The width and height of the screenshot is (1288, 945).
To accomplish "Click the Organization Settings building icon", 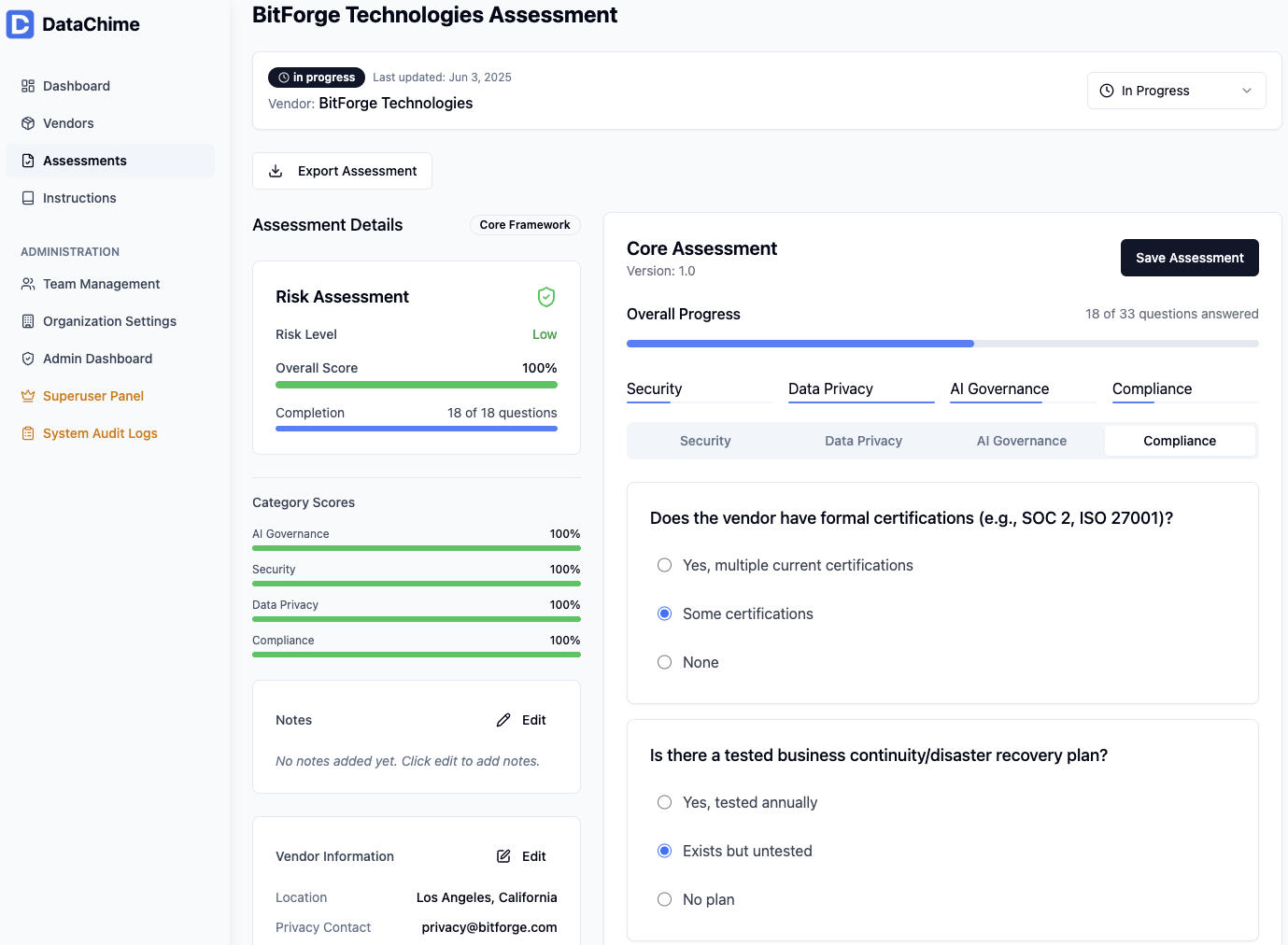I will point(28,321).
